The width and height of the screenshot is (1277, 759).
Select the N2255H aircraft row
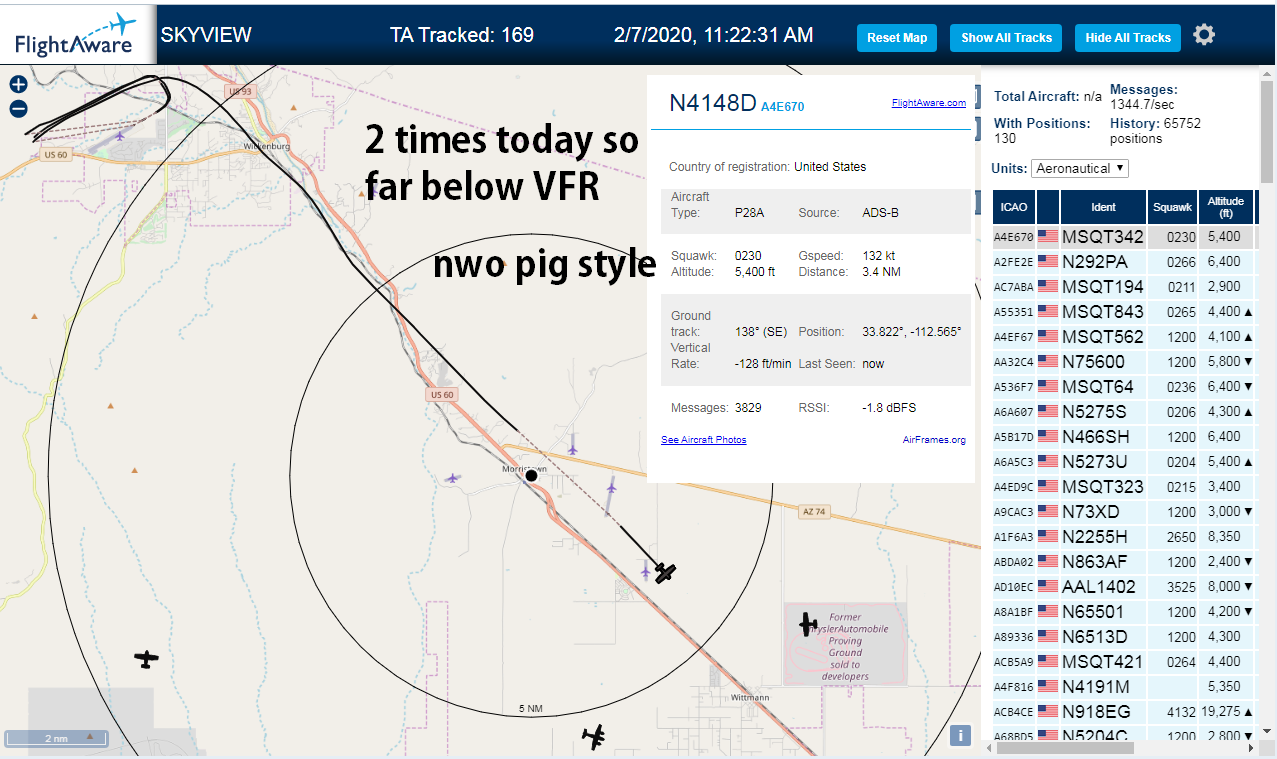click(1123, 537)
